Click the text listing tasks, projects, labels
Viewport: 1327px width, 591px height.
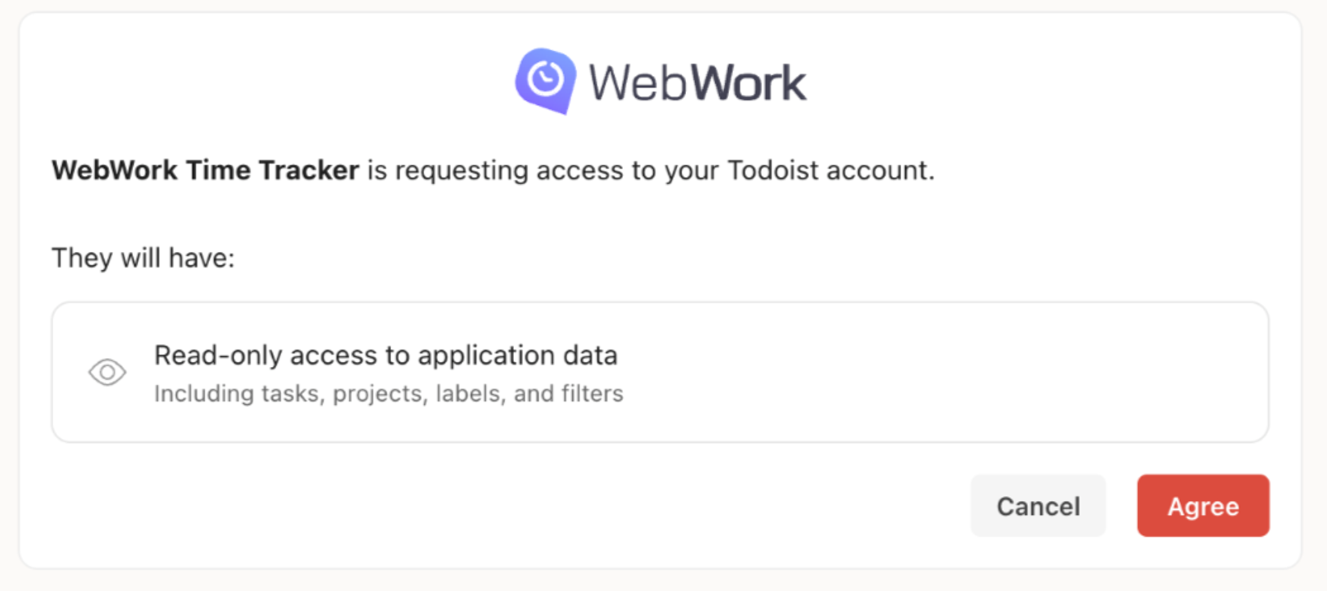(x=387, y=393)
